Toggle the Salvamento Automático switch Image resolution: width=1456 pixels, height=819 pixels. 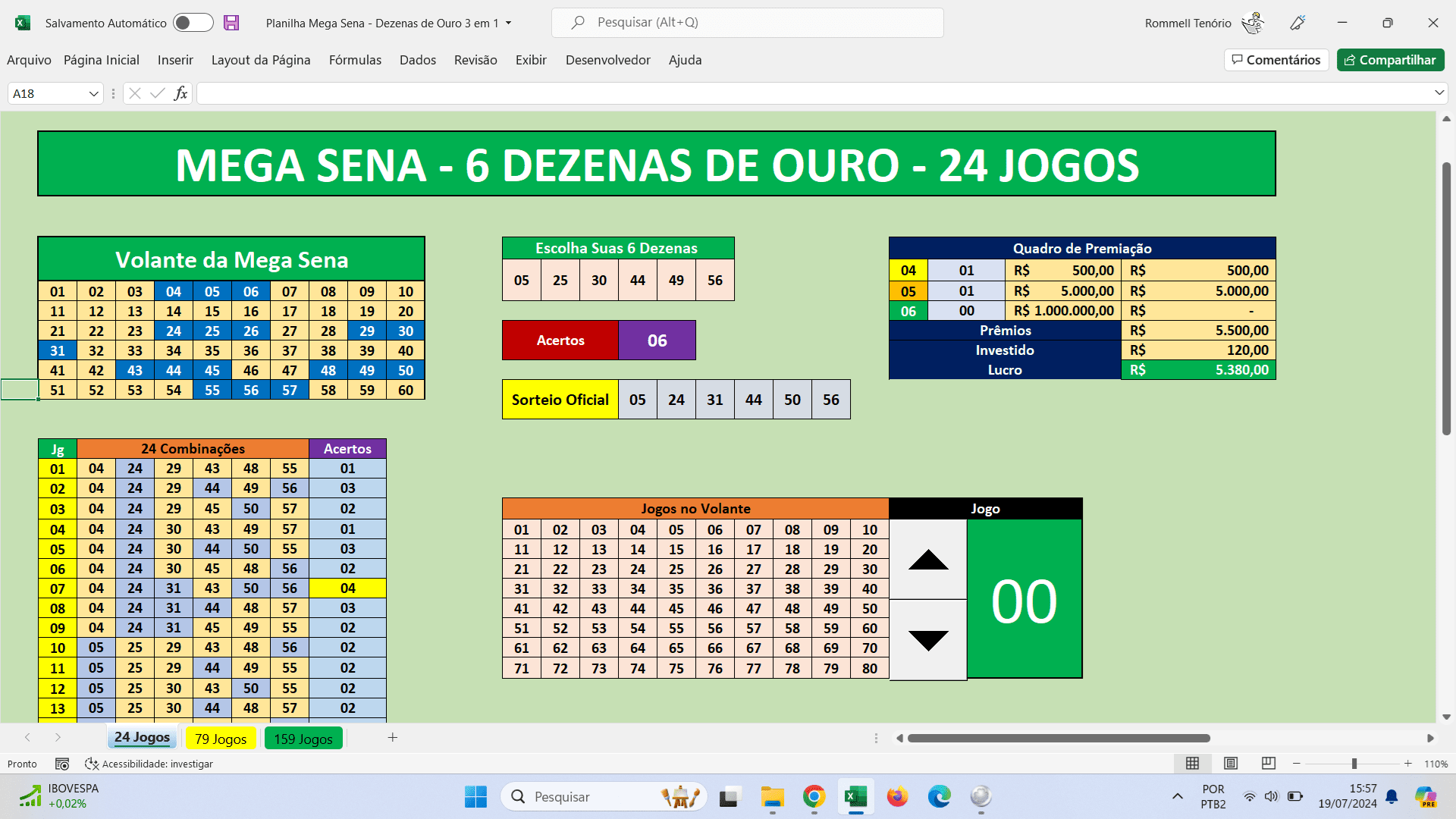(193, 23)
